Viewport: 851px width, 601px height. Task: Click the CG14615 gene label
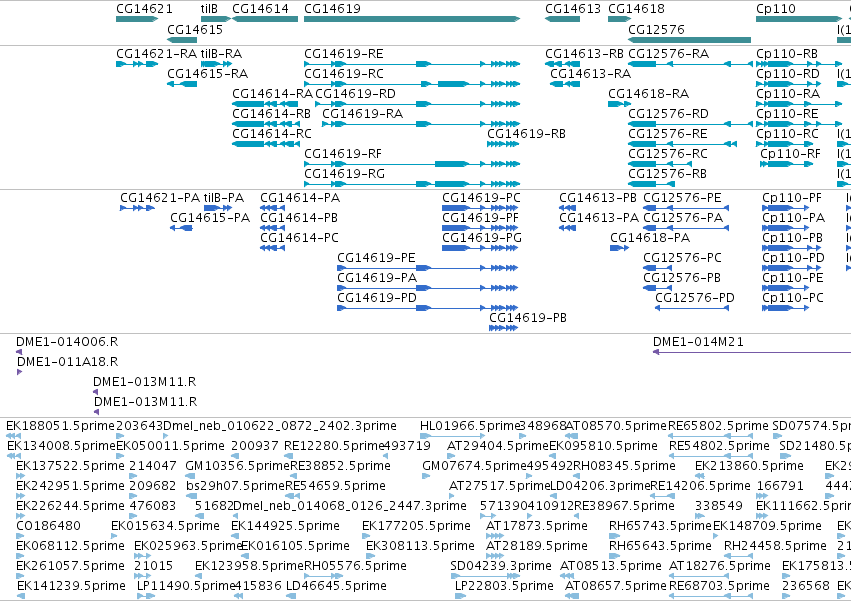[x=195, y=29]
